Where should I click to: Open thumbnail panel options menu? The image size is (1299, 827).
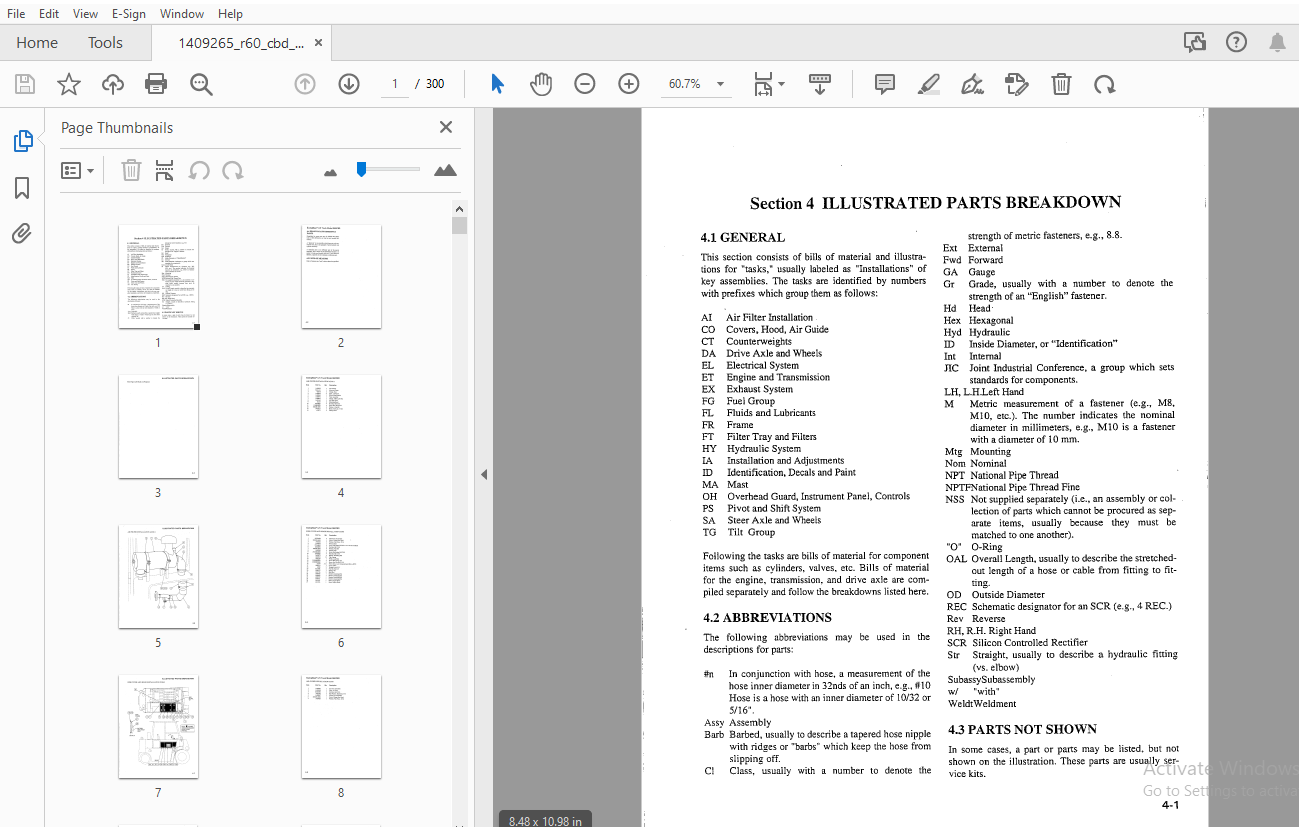pyautogui.click(x=77, y=171)
